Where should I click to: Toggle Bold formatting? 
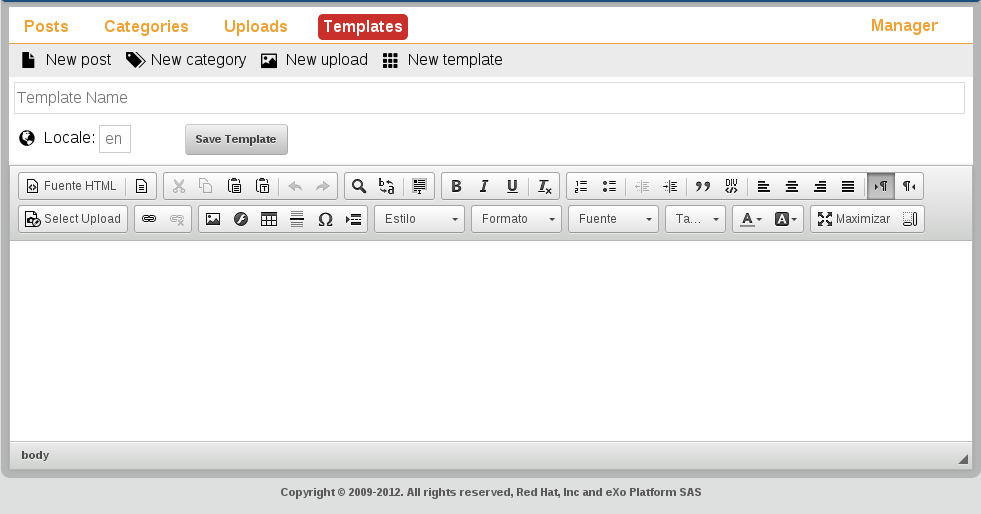[x=456, y=186]
